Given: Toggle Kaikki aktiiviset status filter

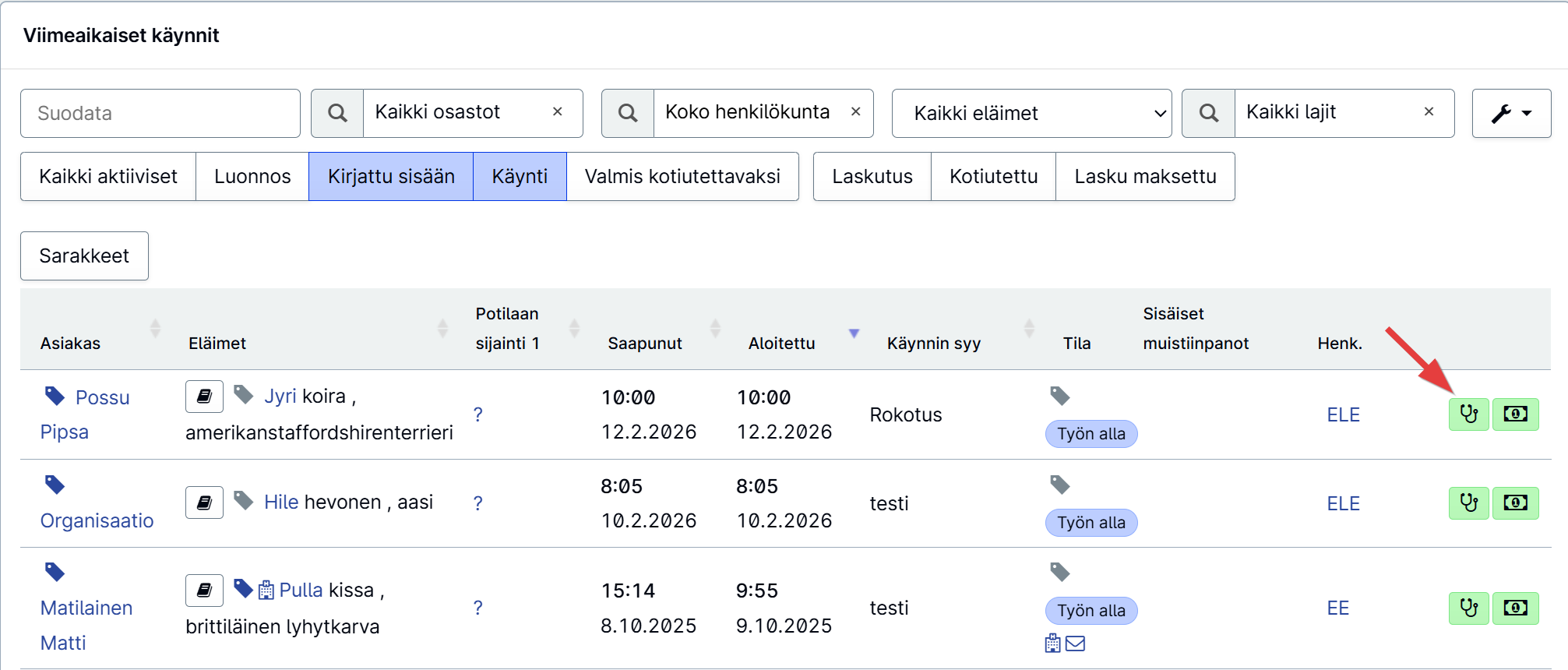Looking at the screenshot, I should [108, 176].
